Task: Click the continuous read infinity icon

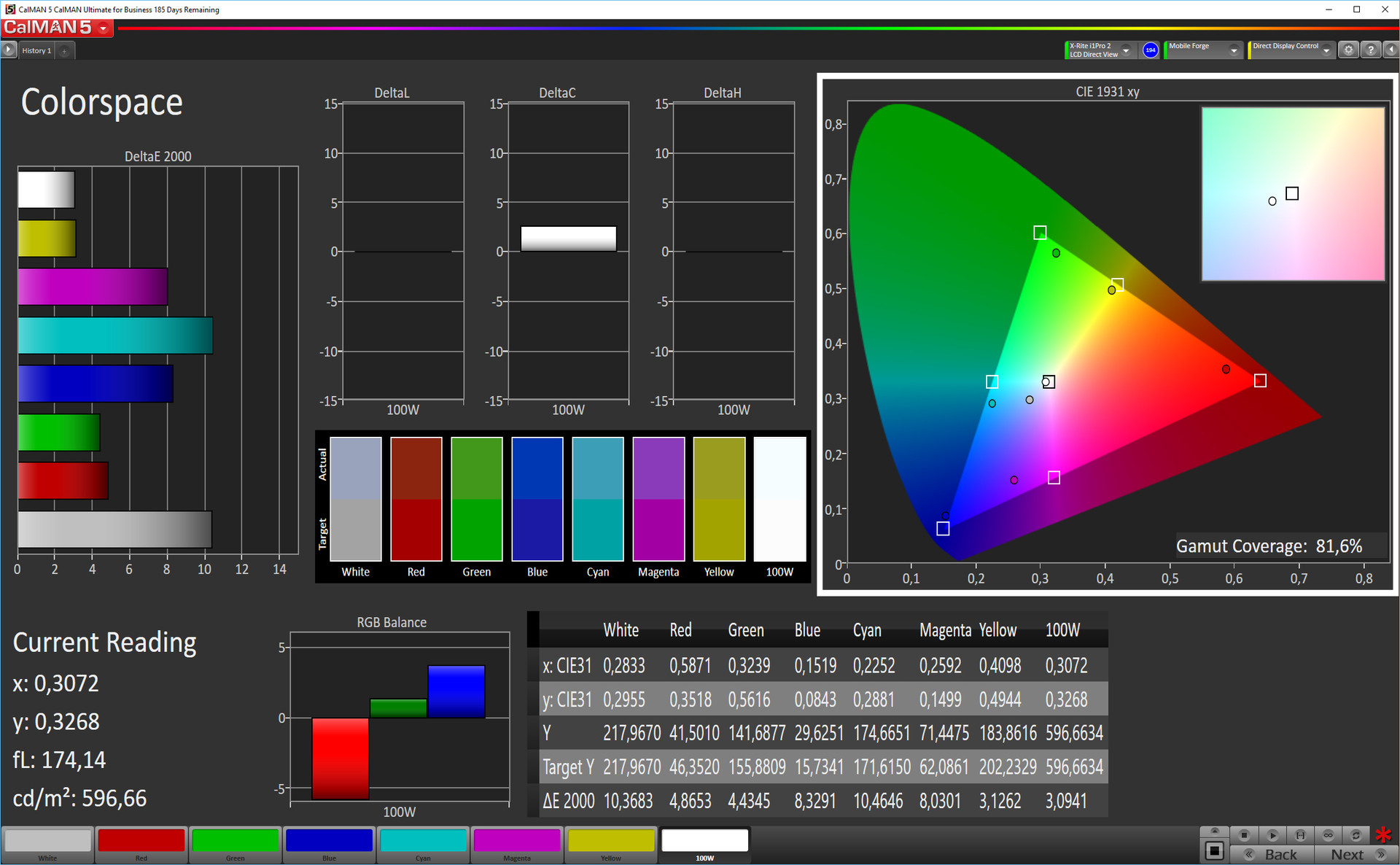Action: click(x=1328, y=835)
